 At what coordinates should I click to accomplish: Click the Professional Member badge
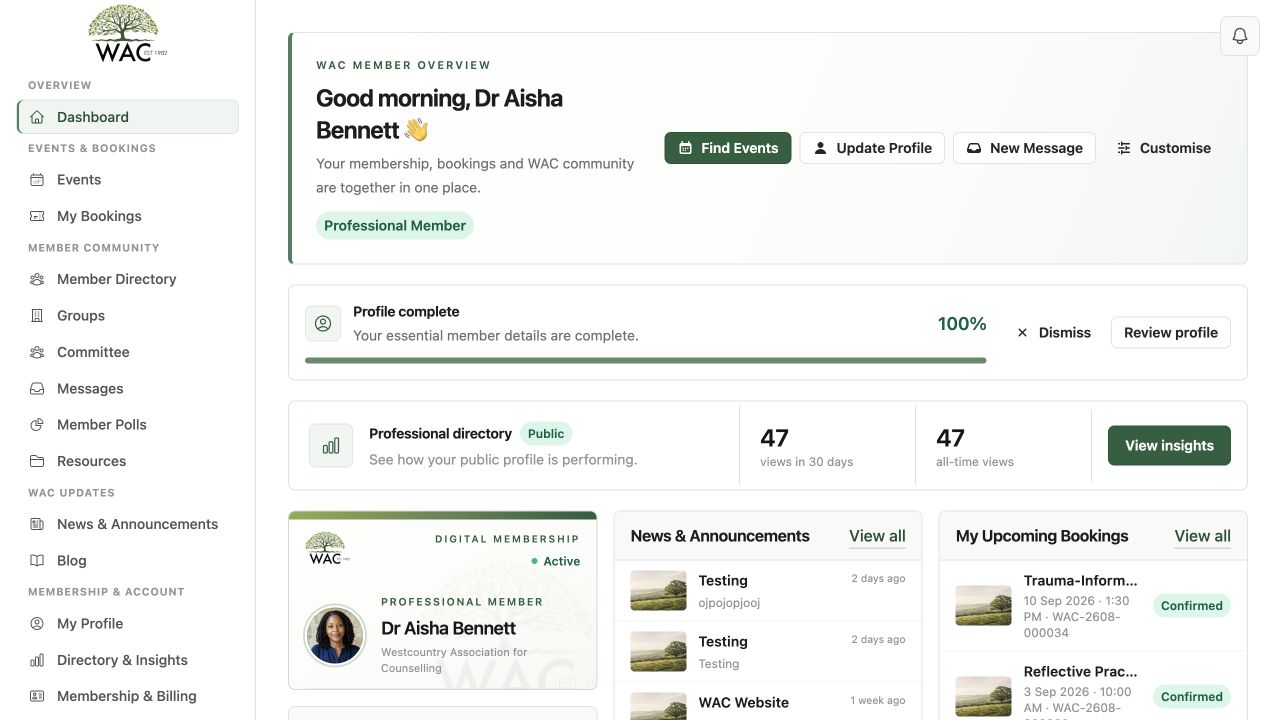(x=395, y=226)
